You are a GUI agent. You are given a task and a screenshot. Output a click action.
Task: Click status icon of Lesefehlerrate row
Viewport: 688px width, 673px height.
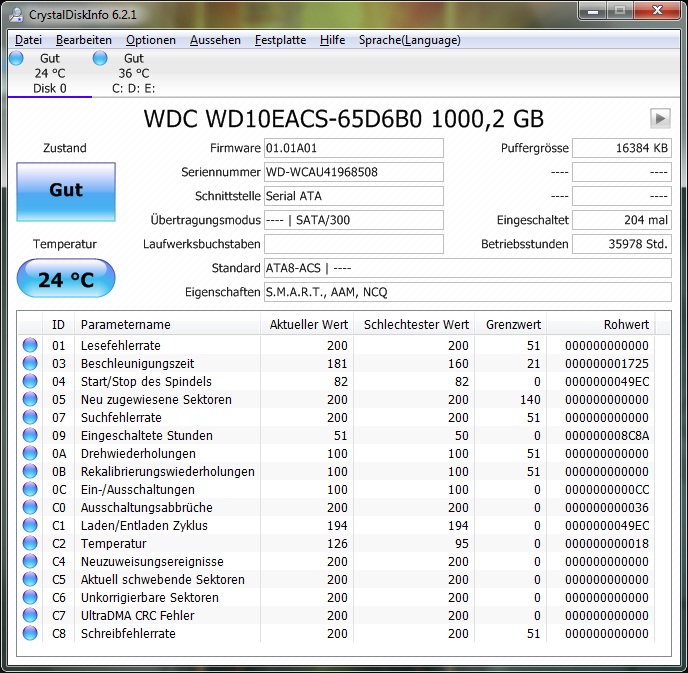pos(30,345)
